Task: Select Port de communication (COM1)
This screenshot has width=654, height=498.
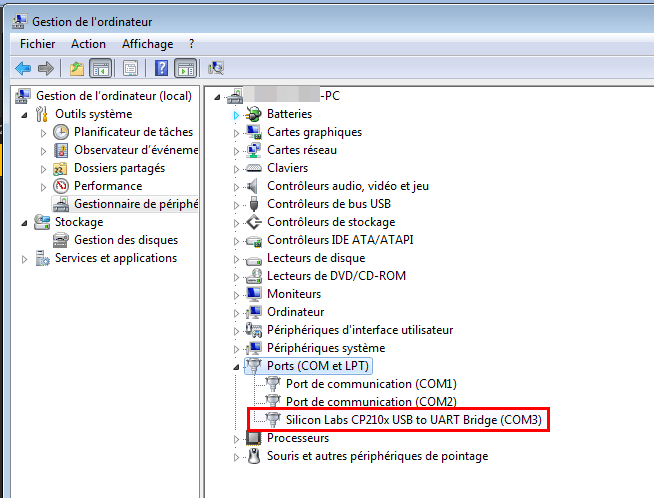Action: (x=370, y=384)
